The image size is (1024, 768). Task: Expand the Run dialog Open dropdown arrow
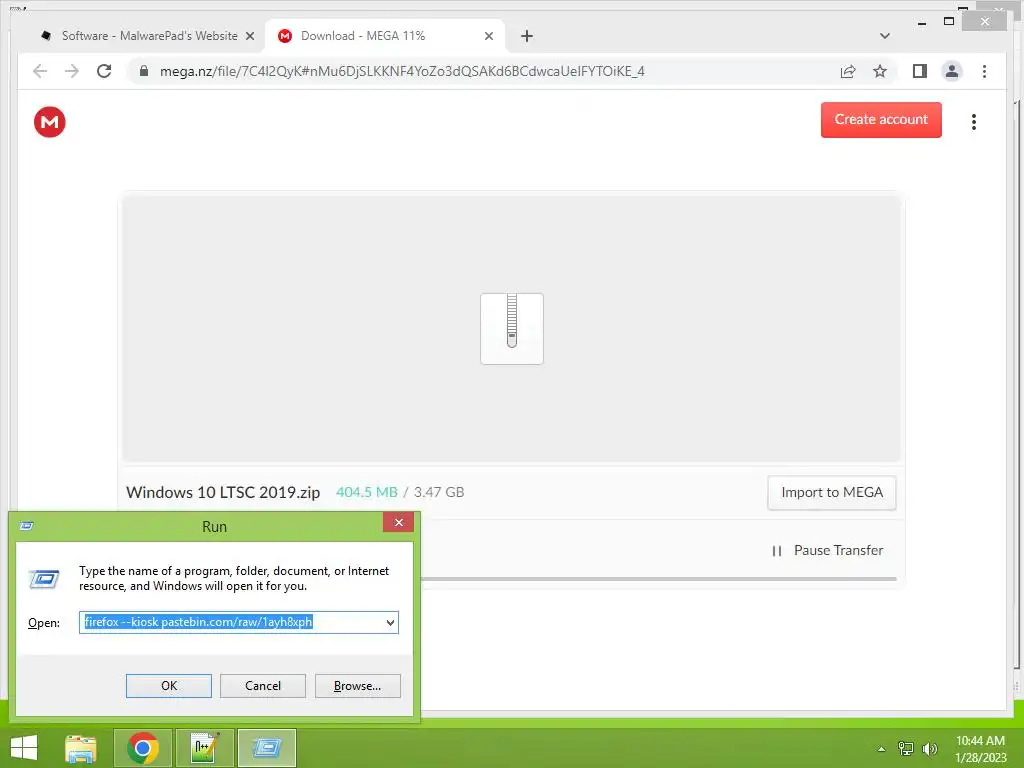390,622
